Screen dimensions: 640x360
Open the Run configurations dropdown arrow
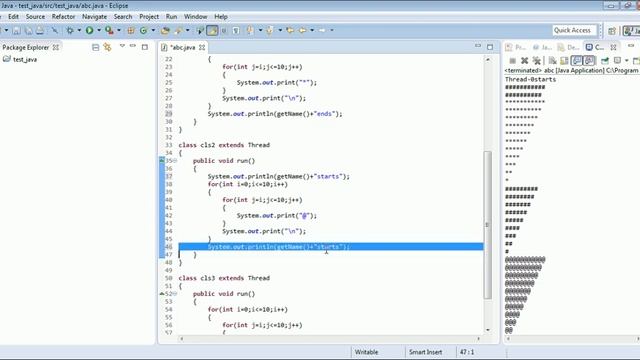[x=99, y=31]
